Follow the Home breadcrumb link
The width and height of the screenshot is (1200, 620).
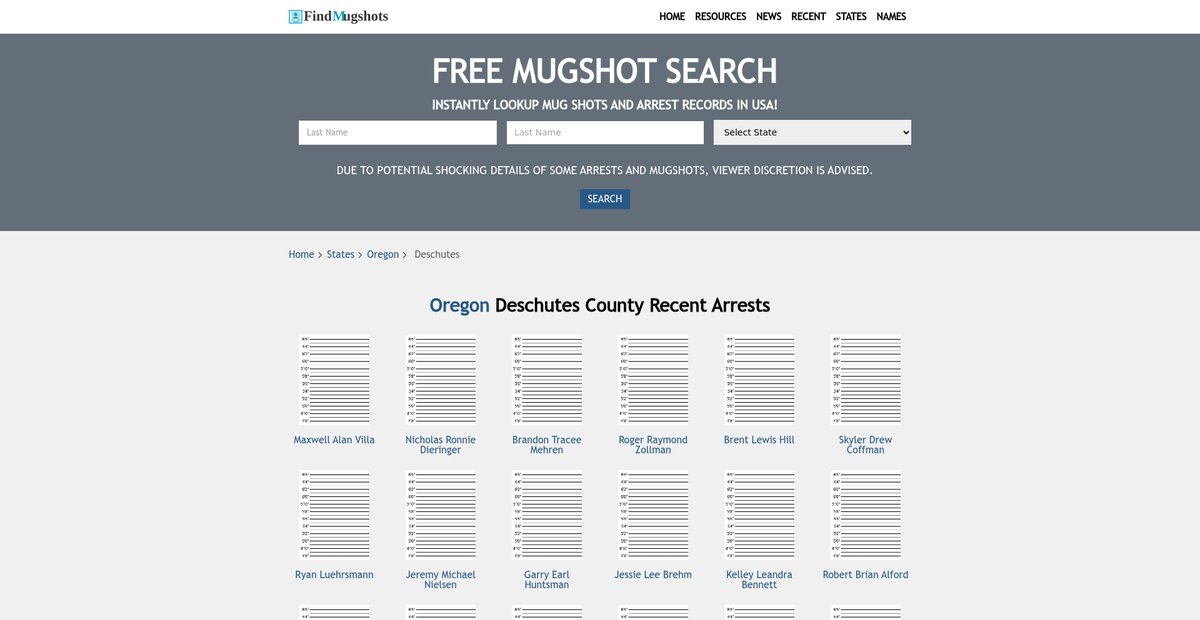tap(301, 255)
